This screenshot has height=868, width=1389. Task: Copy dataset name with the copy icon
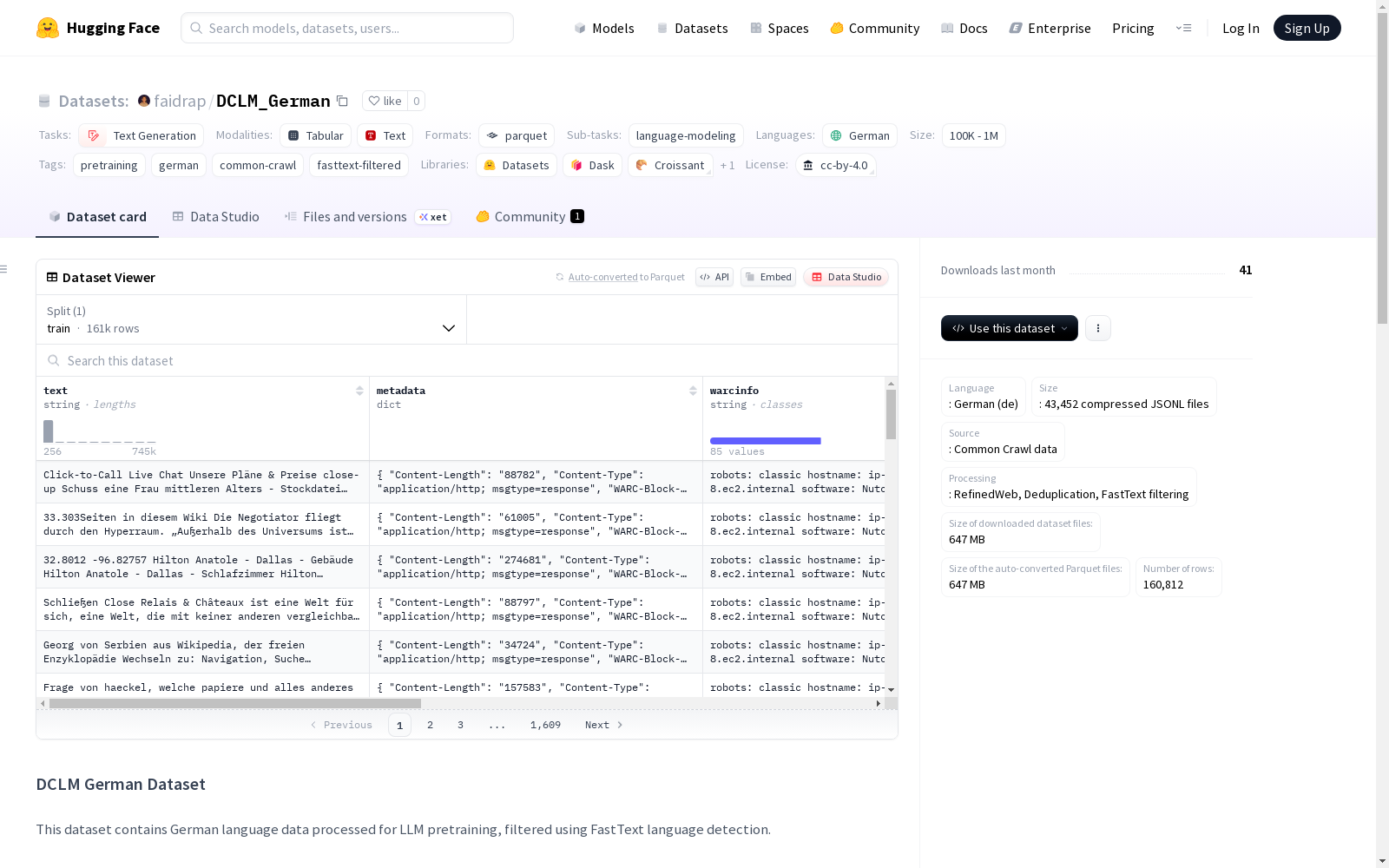click(x=343, y=102)
